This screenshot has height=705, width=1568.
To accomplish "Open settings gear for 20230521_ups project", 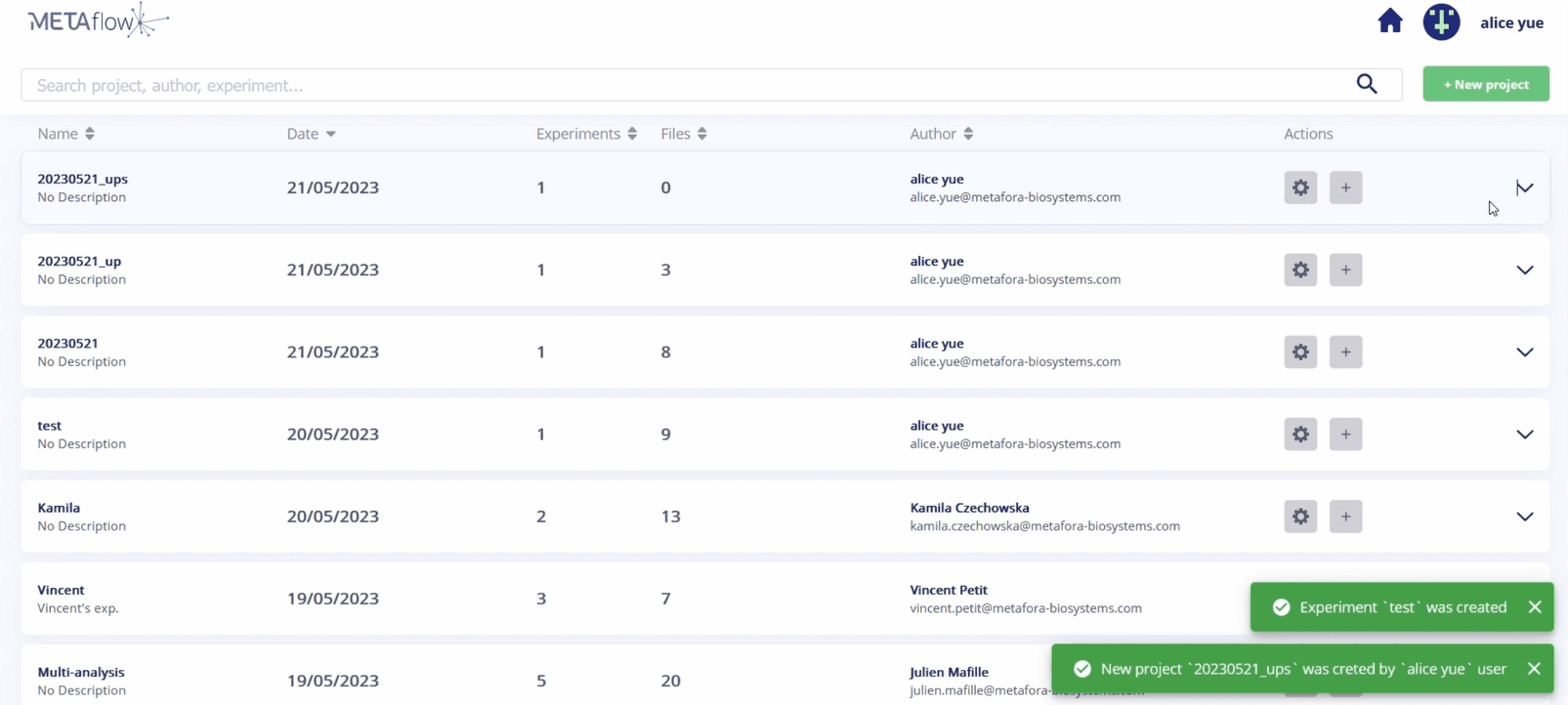I will [1300, 187].
